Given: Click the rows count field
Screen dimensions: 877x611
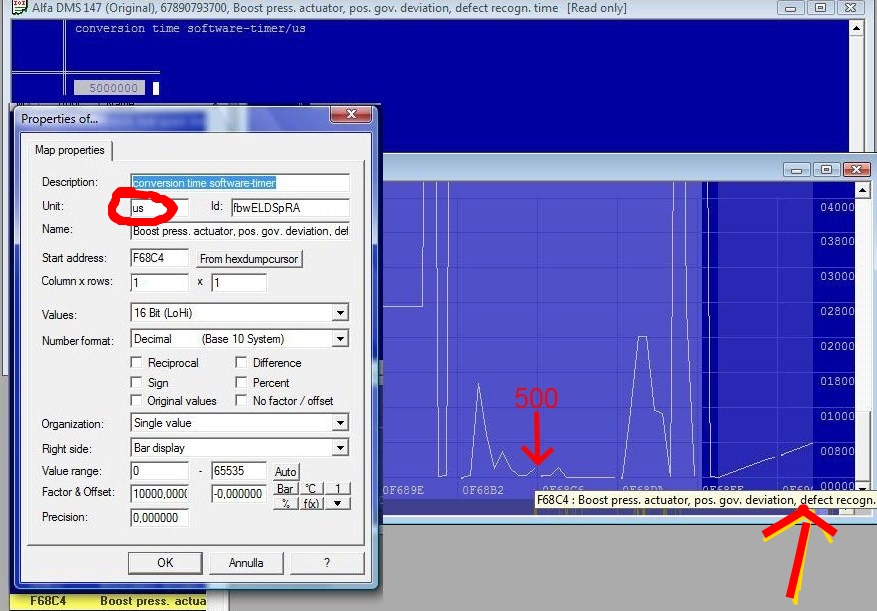Looking at the screenshot, I should pos(239,282).
